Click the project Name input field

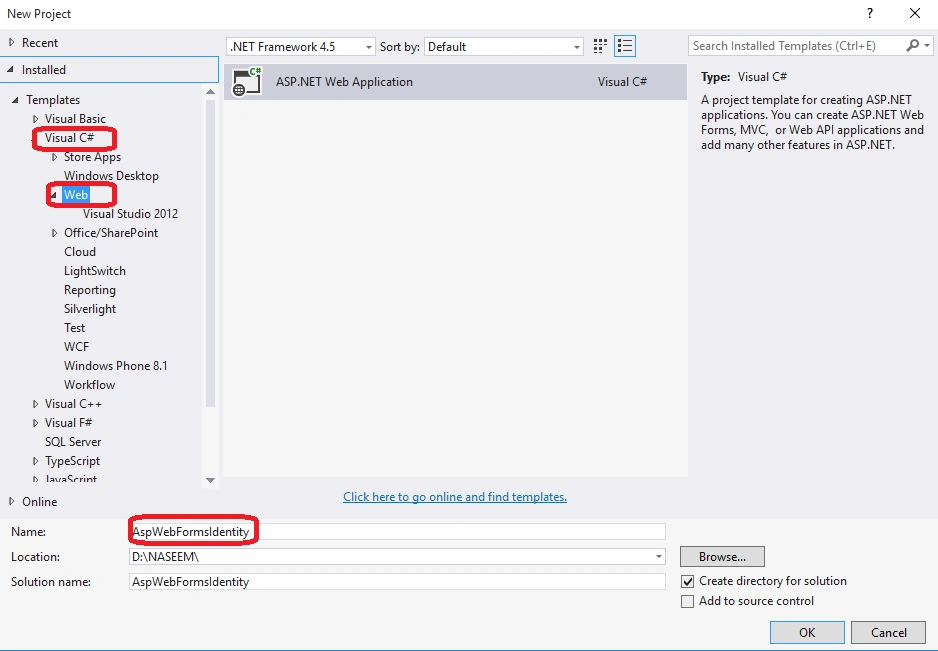397,531
